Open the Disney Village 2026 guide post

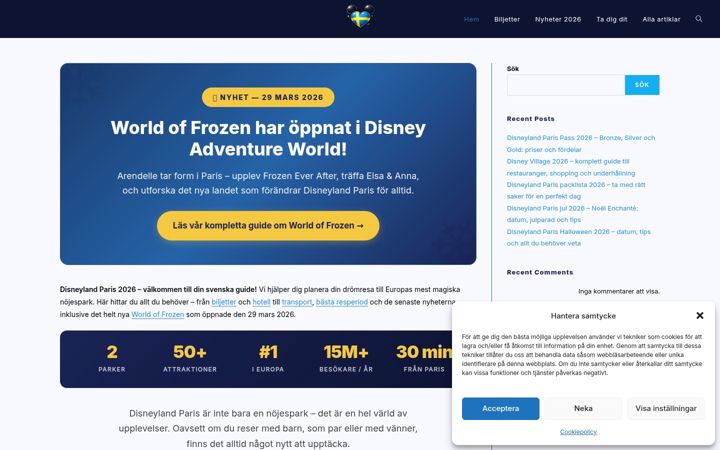pos(571,167)
